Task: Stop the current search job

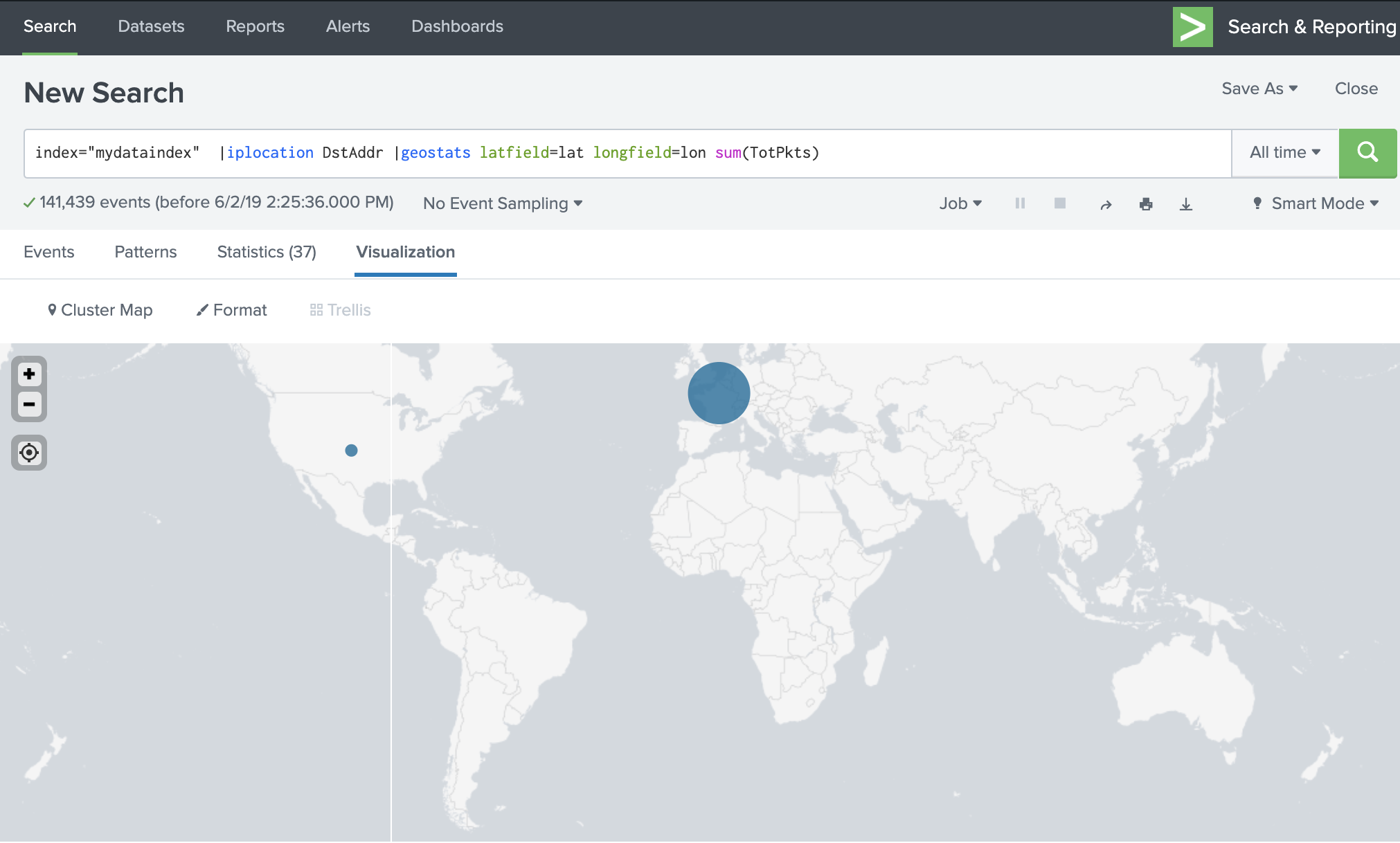Action: (1060, 203)
